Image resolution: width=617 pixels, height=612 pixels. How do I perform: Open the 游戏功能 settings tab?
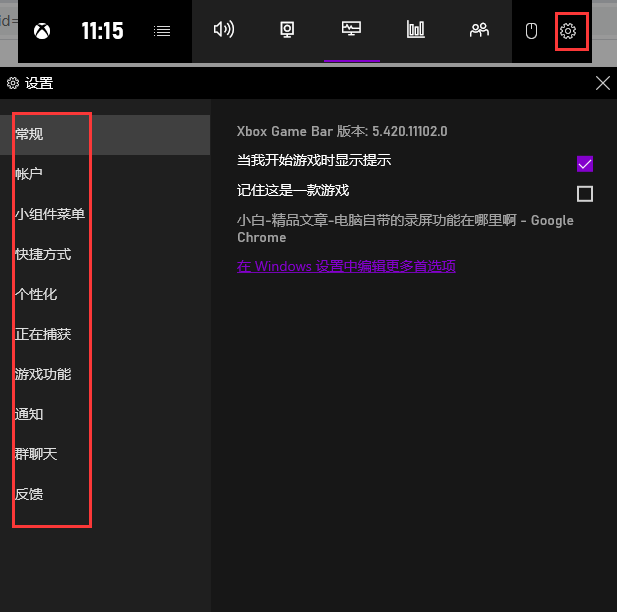[x=105, y=374]
